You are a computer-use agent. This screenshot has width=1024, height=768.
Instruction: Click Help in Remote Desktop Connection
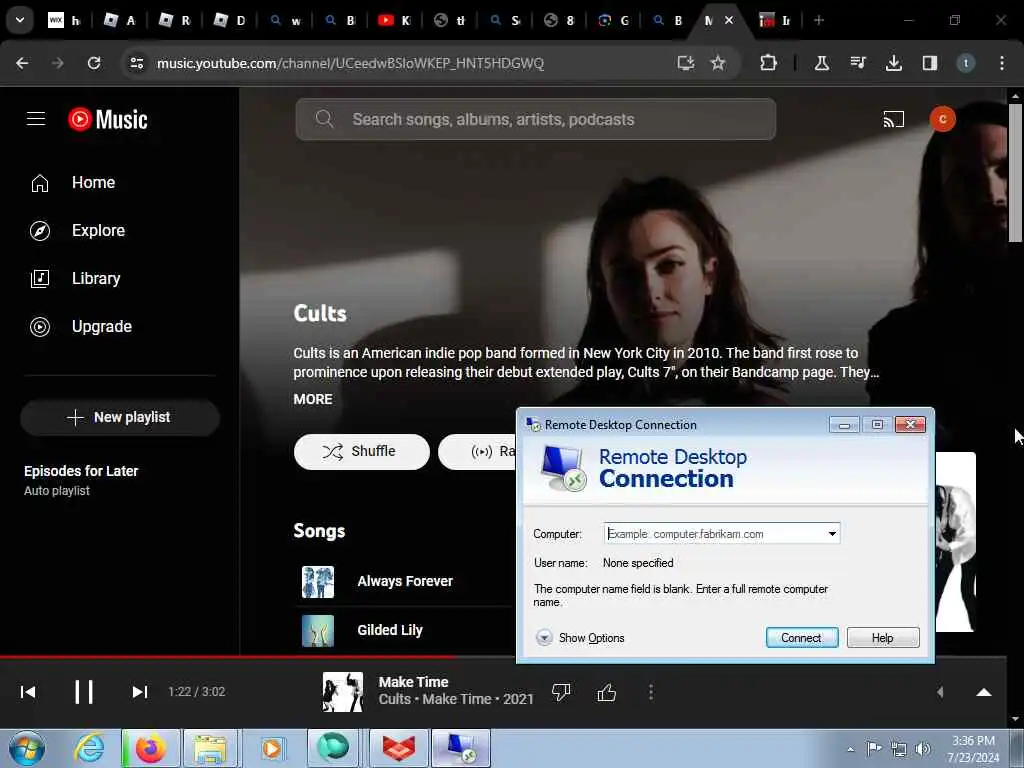pyautogui.click(x=883, y=638)
